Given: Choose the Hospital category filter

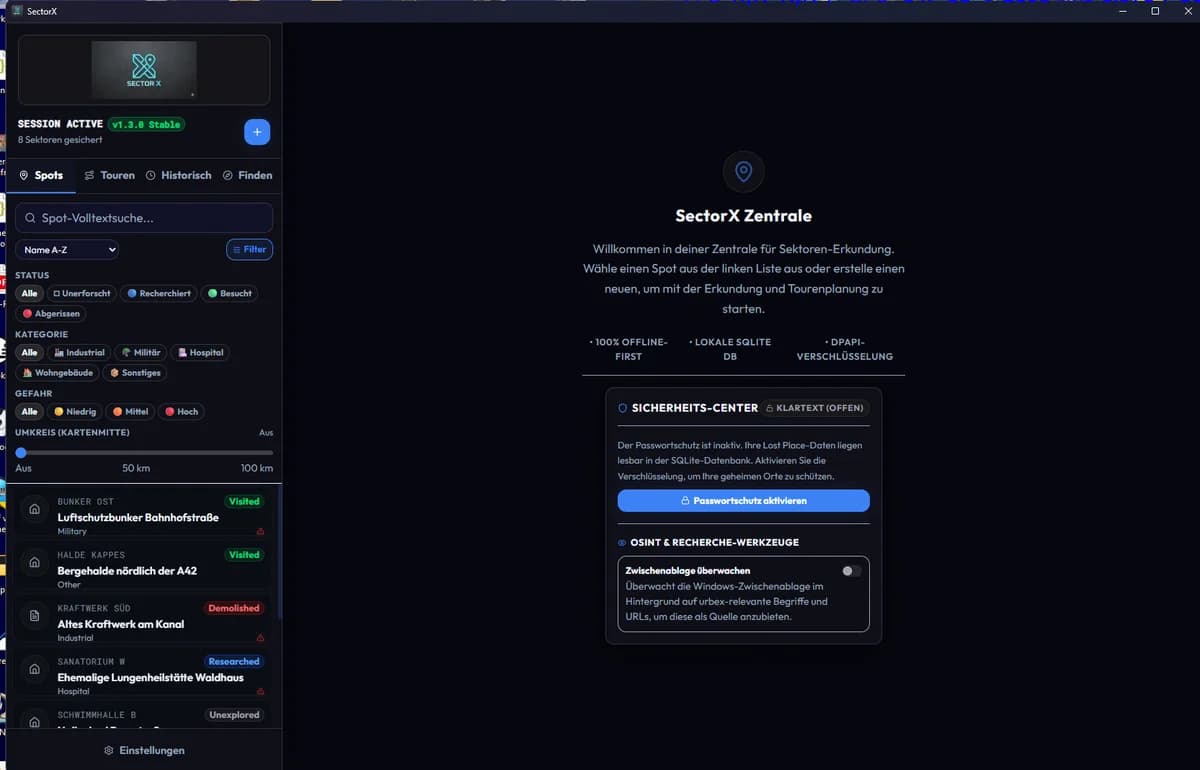Looking at the screenshot, I should point(200,353).
